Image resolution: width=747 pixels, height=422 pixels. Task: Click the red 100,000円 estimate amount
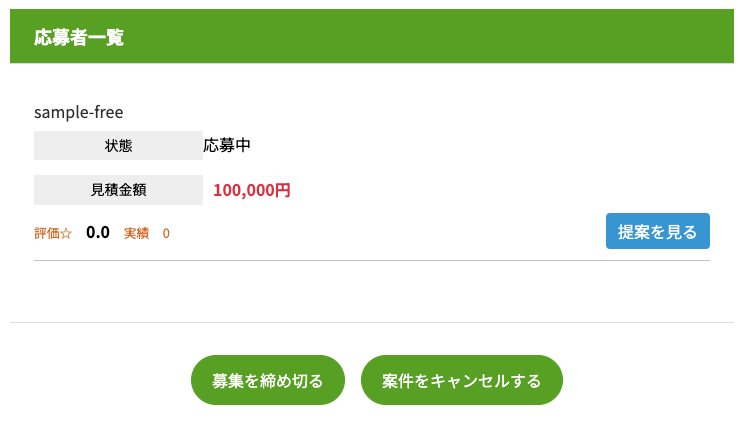click(x=252, y=190)
